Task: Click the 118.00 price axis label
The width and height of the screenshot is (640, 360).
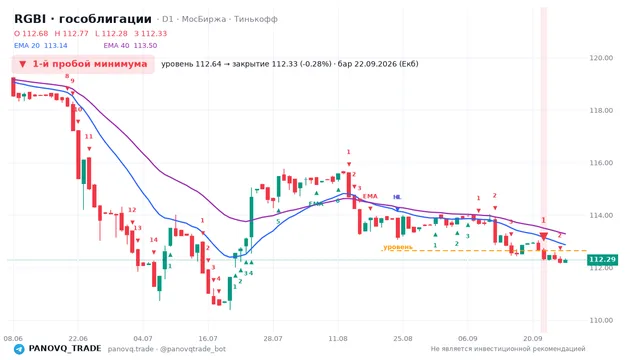Action: (601, 111)
